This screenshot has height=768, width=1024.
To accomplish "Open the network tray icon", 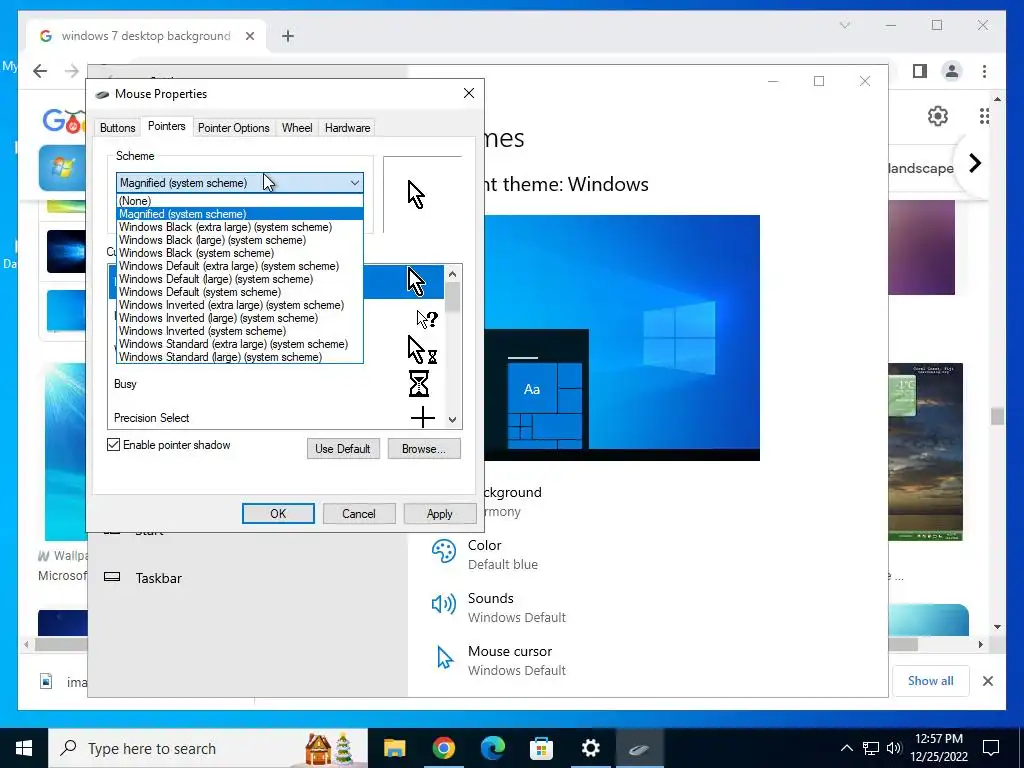I will pyautogui.click(x=871, y=748).
